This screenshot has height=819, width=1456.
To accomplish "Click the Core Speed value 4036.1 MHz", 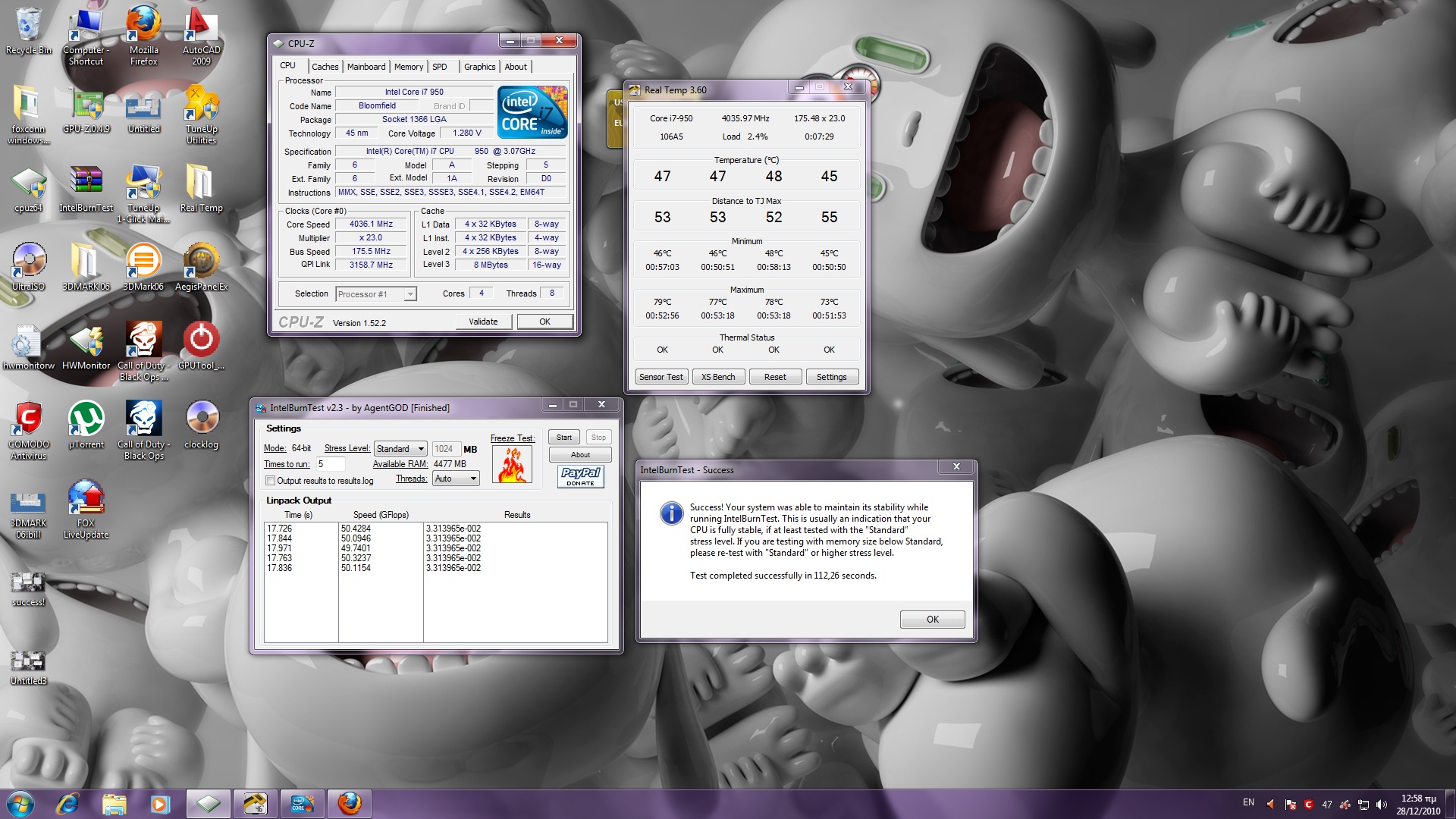I will (x=371, y=224).
